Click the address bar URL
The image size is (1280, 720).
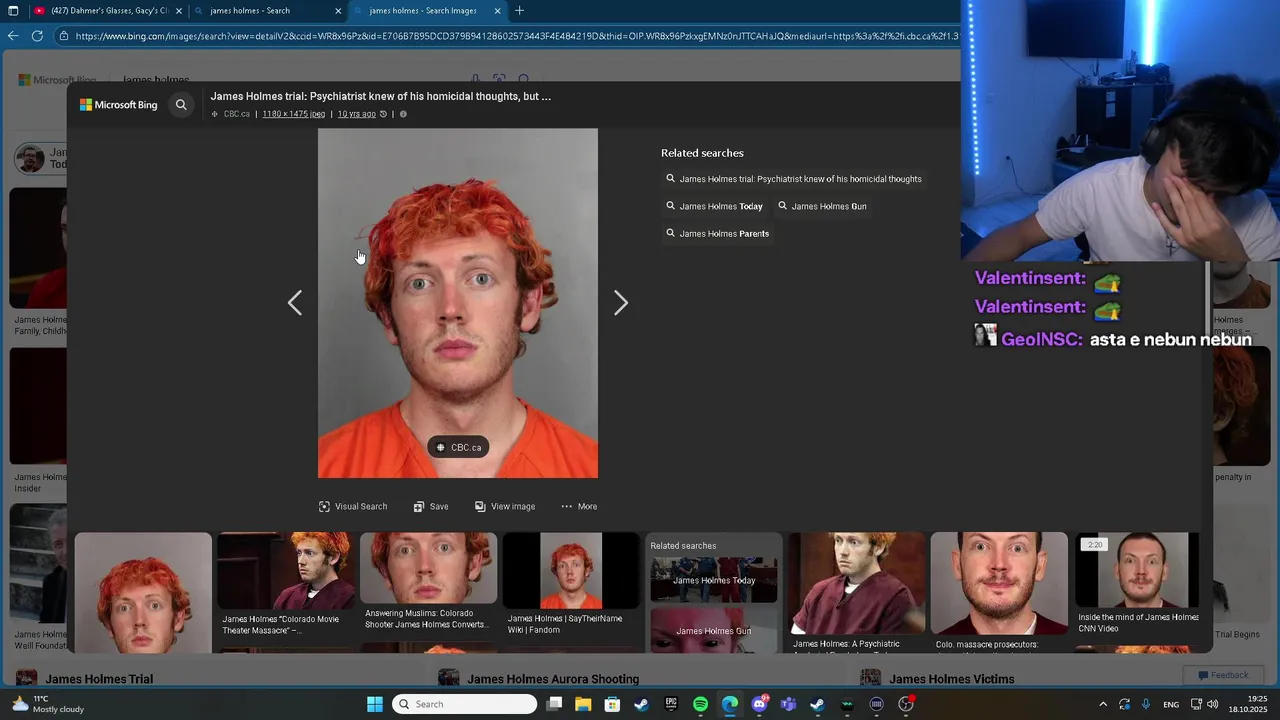coord(516,36)
